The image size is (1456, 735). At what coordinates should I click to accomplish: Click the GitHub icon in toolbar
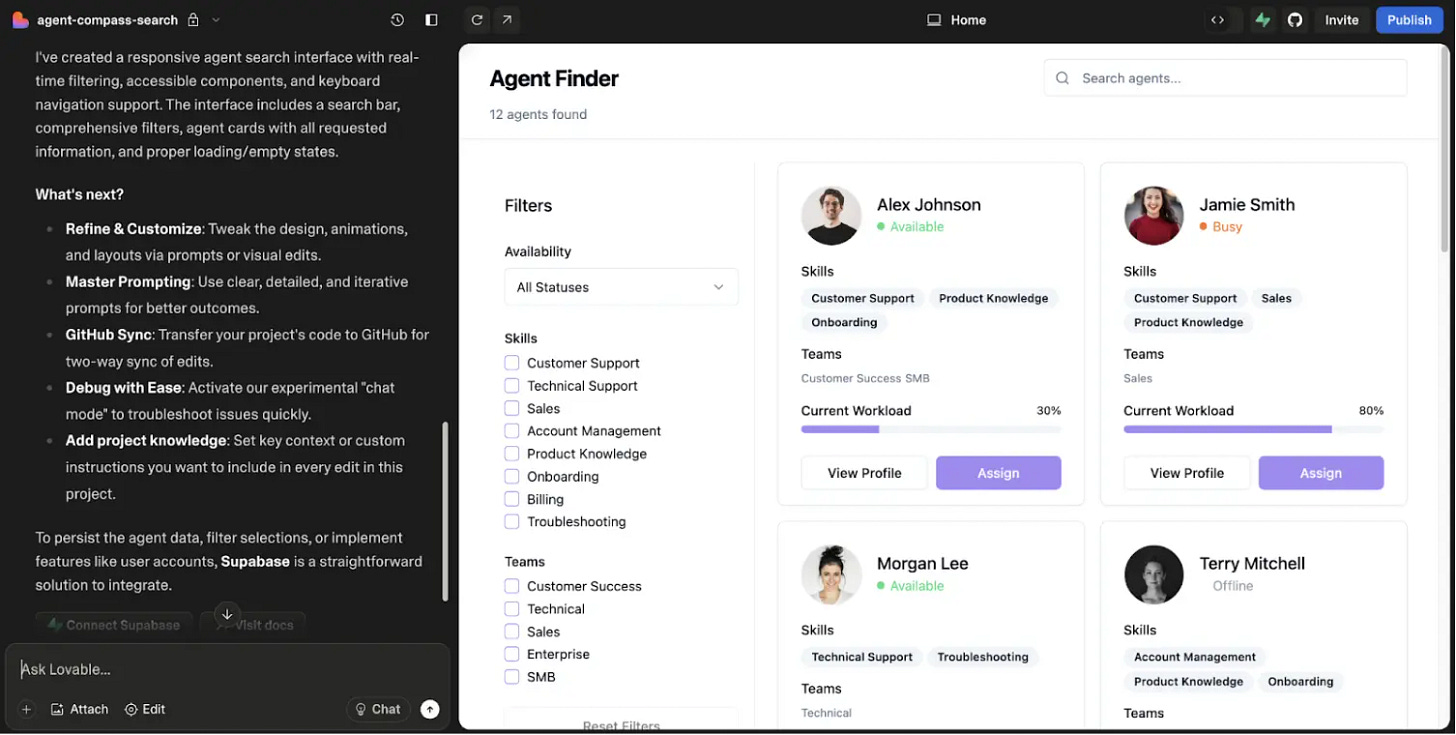click(x=1295, y=20)
